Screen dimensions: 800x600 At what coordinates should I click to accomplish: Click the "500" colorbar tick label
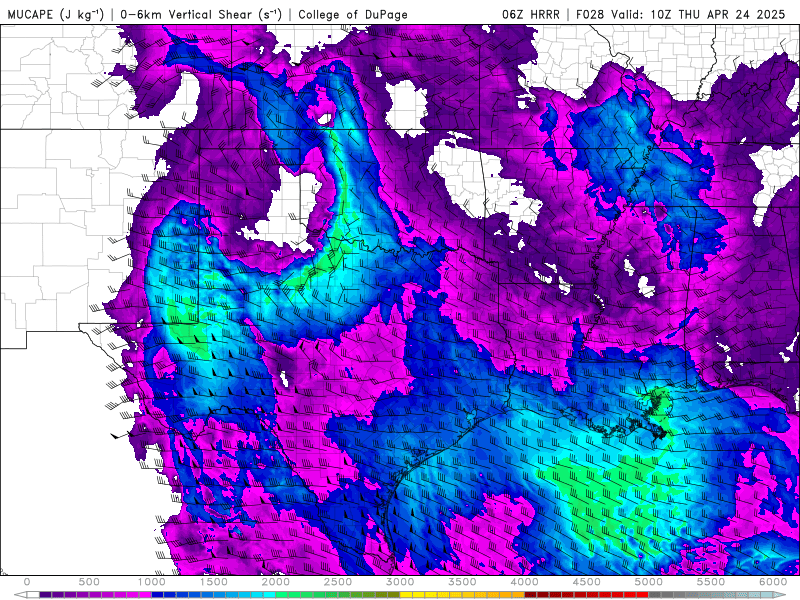click(x=89, y=582)
